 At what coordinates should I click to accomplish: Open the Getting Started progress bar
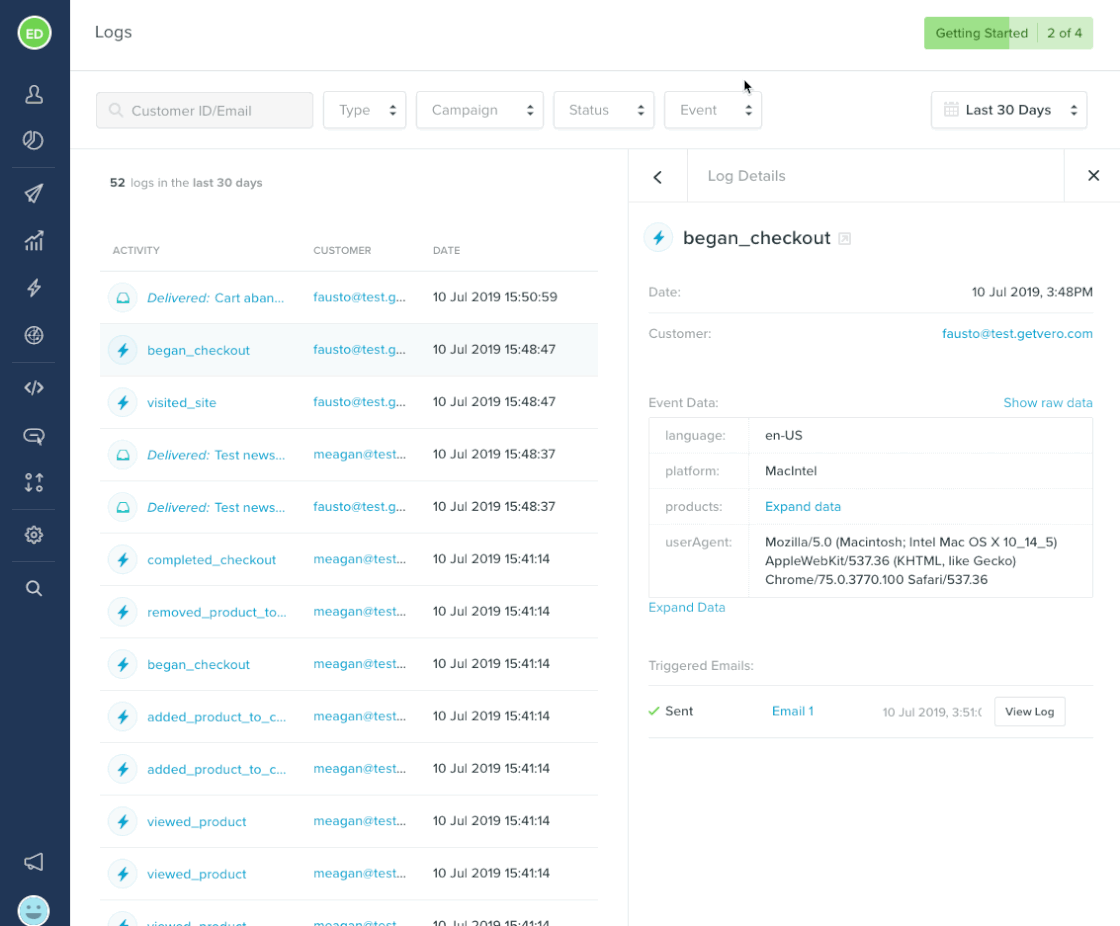pos(1007,33)
